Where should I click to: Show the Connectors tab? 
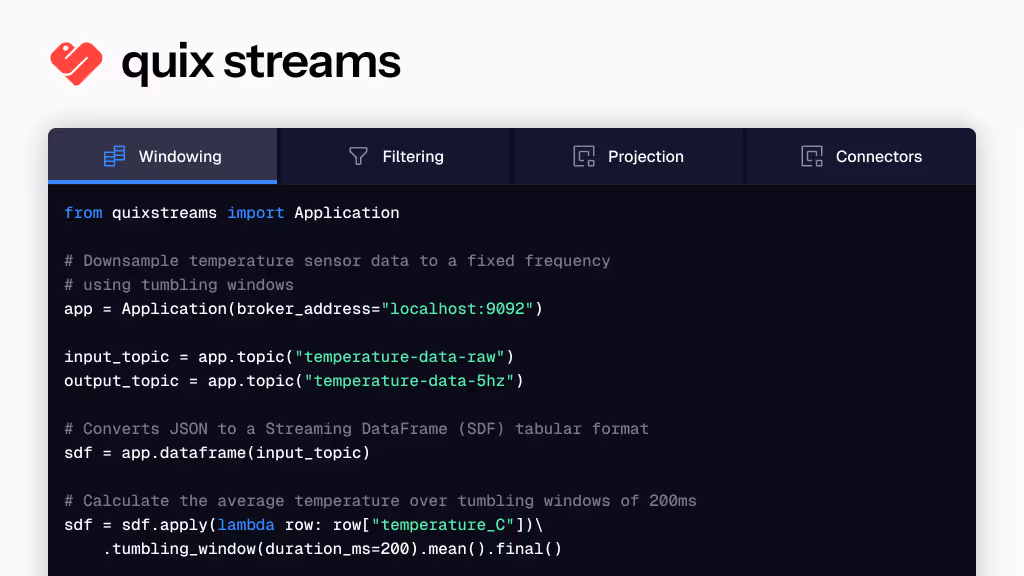861,156
